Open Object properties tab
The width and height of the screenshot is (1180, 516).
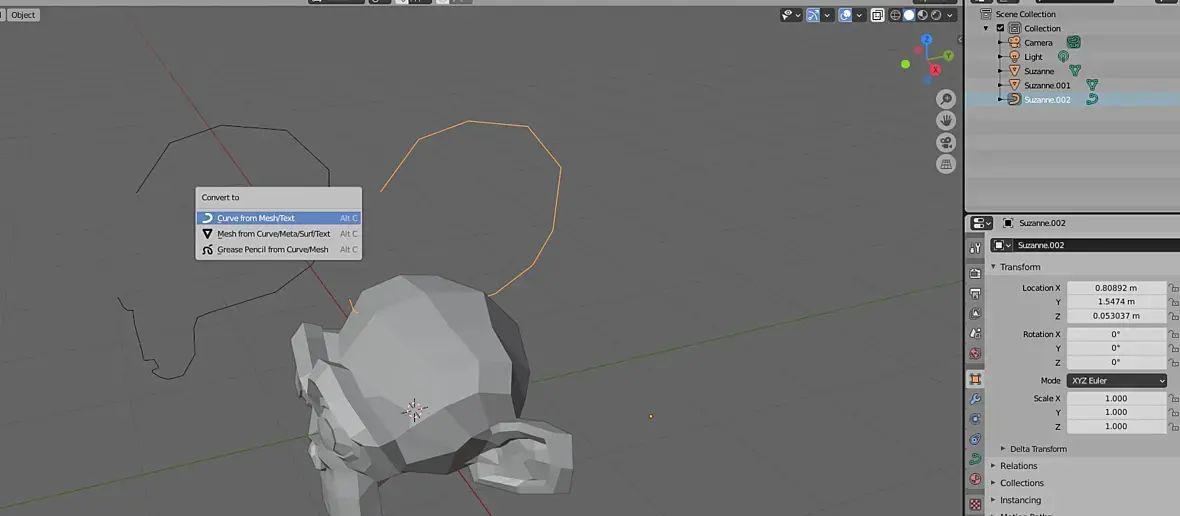[x=975, y=379]
